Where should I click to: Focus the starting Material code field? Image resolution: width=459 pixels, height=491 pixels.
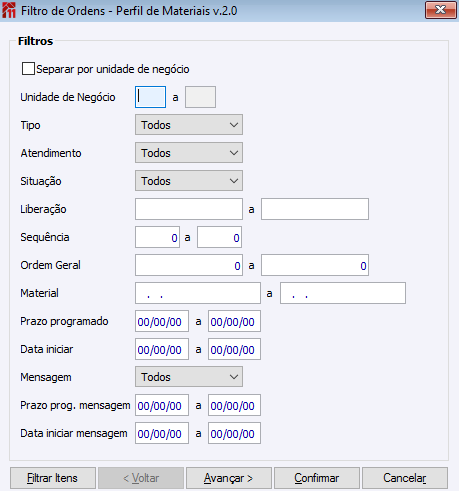198,293
